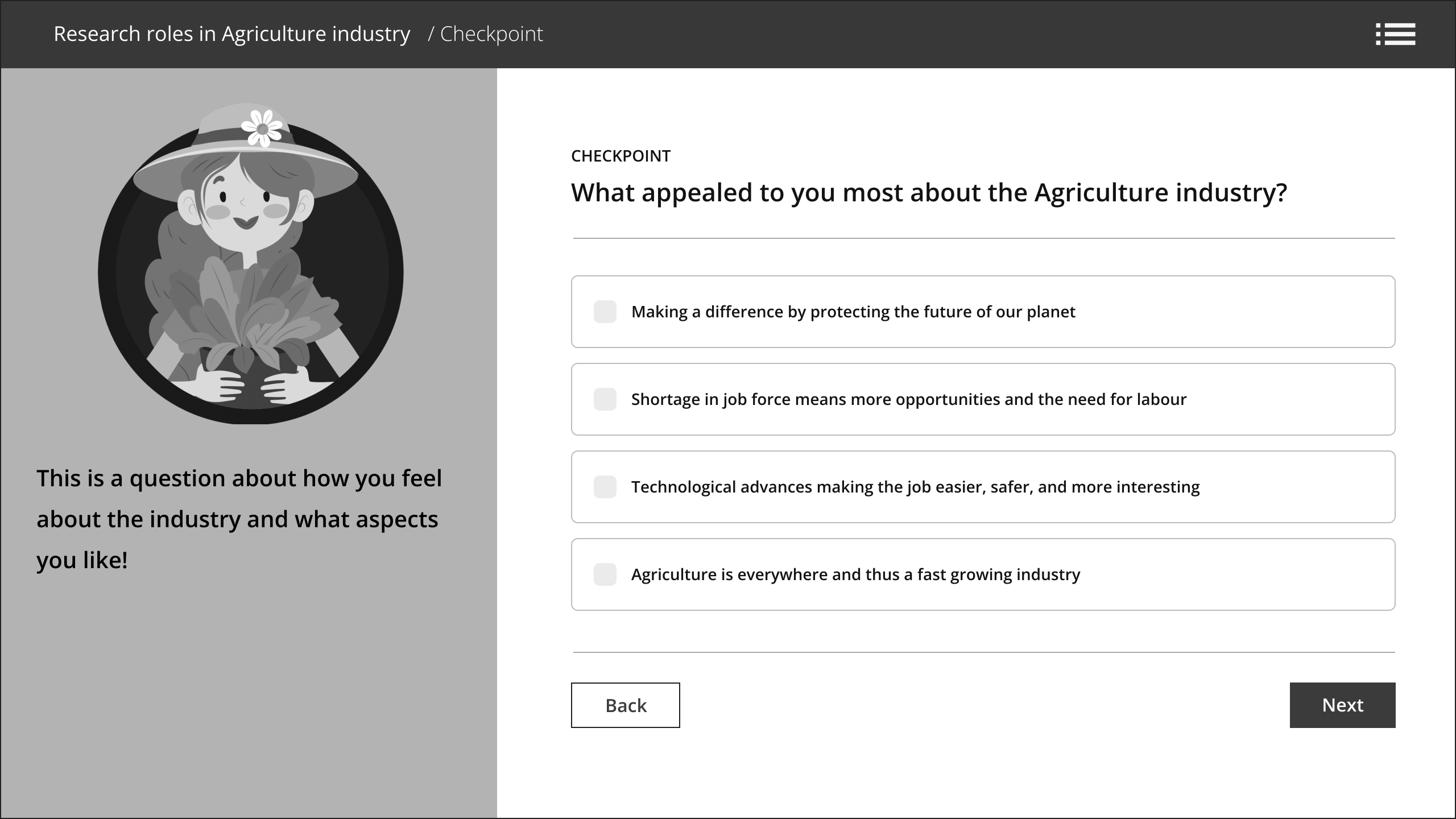This screenshot has width=1456, height=819.
Task: Enable the Technological advances checkbox
Action: (x=605, y=487)
